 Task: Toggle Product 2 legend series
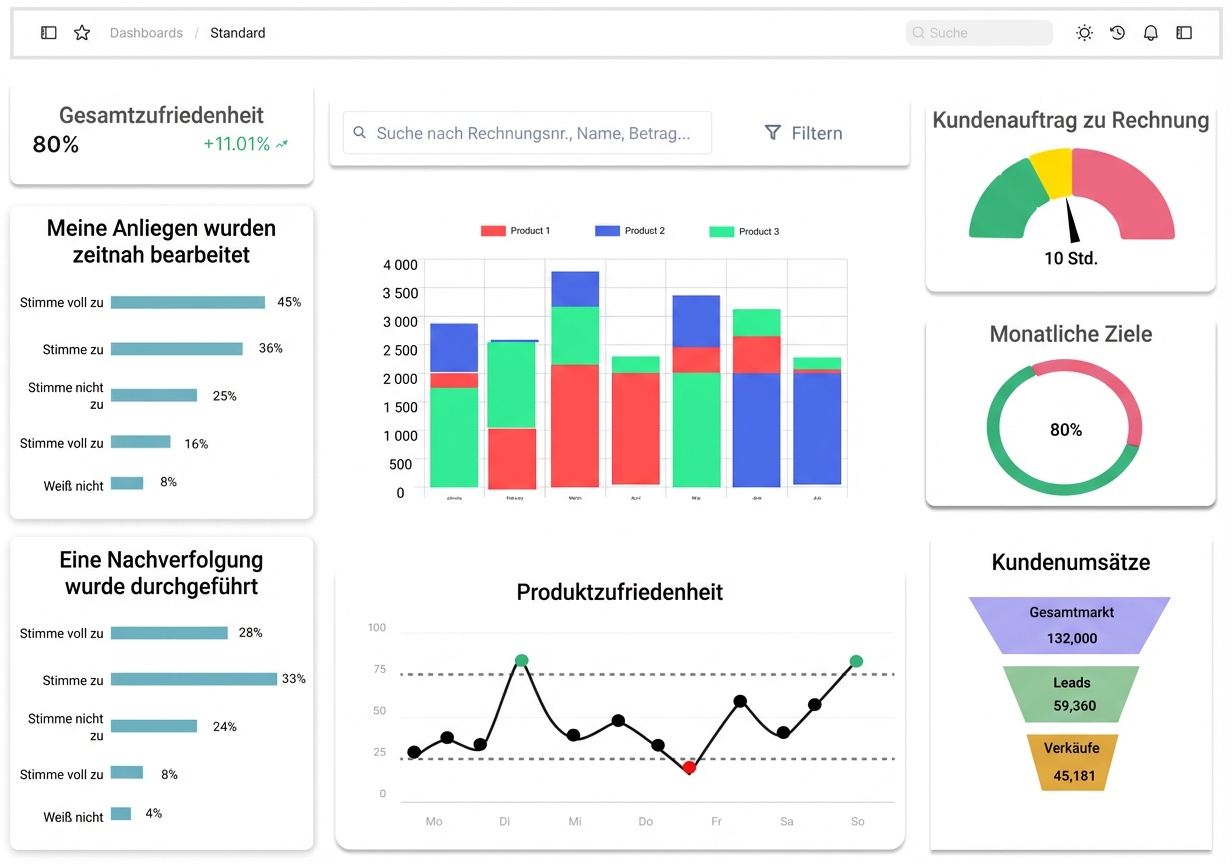630,231
